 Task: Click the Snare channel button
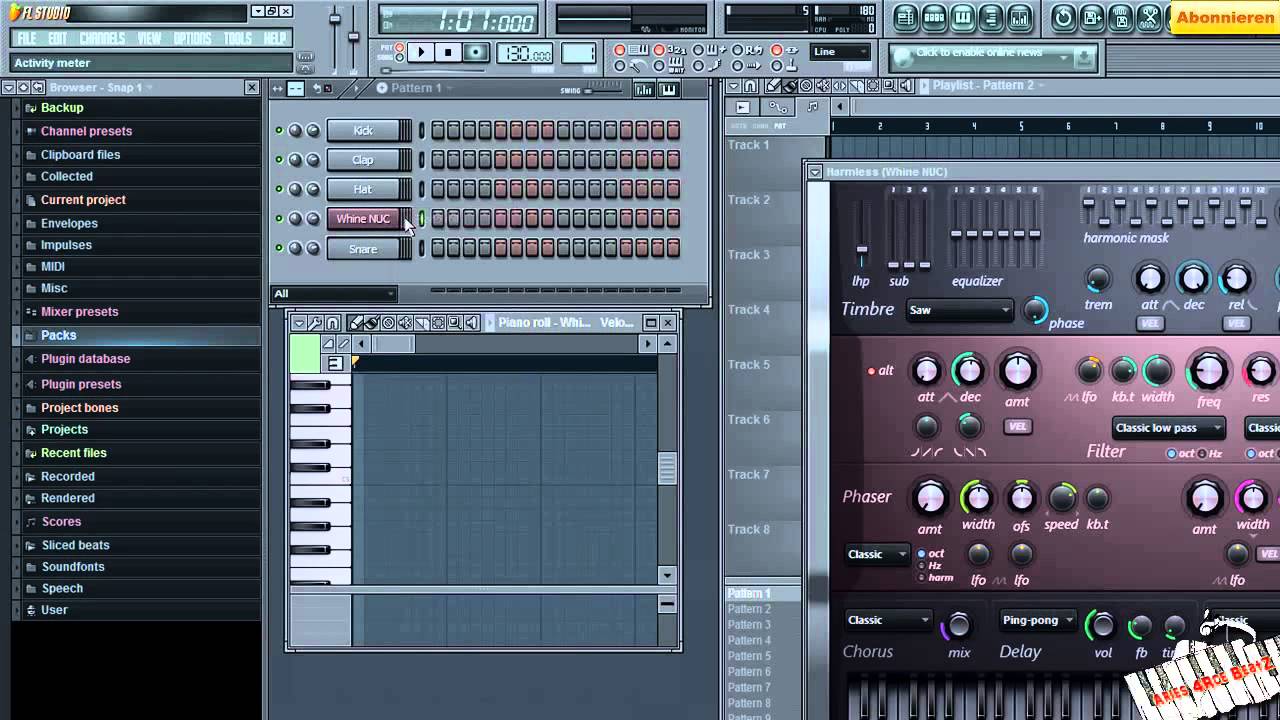click(x=363, y=249)
